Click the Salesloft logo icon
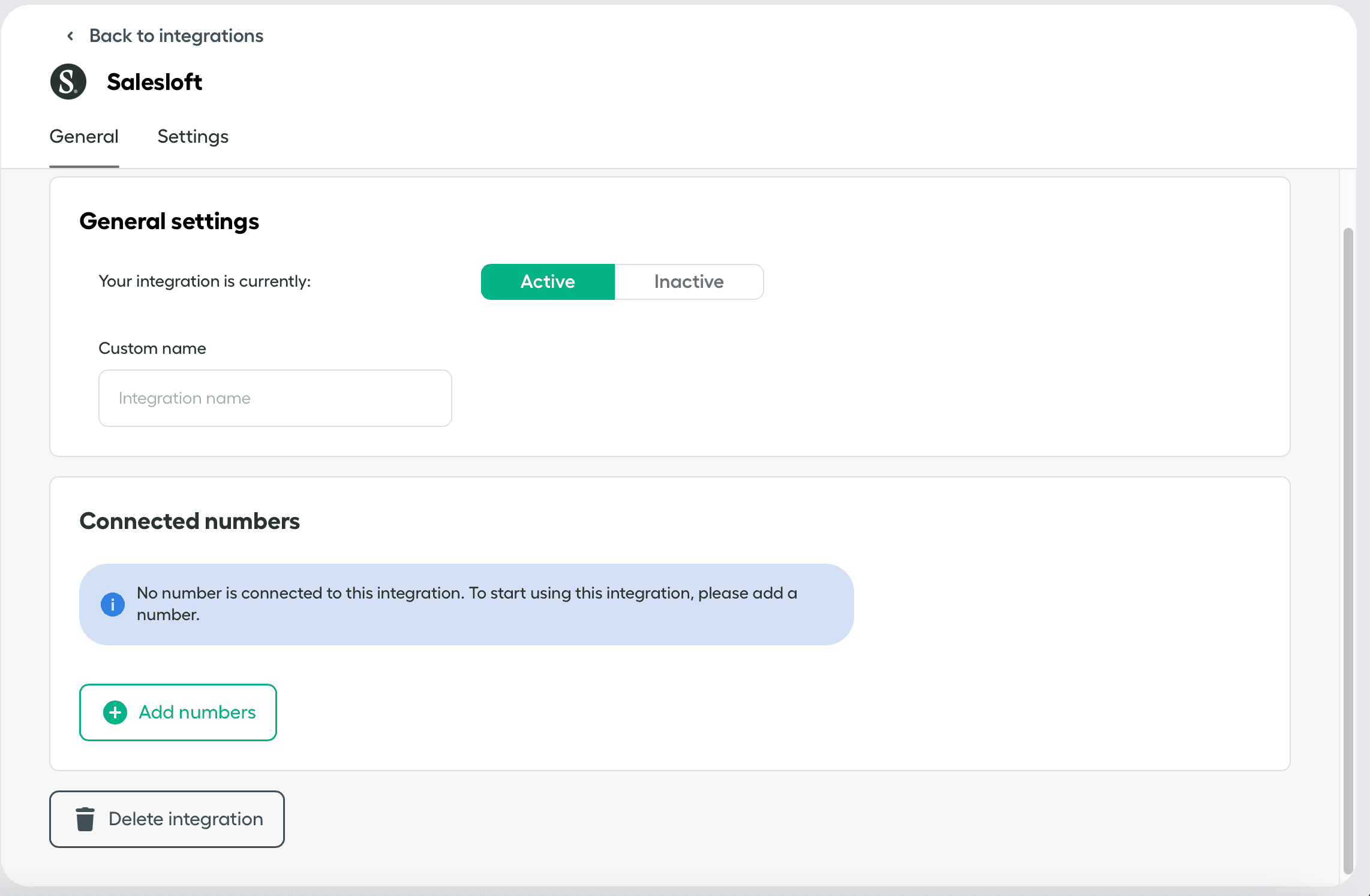 [68, 82]
